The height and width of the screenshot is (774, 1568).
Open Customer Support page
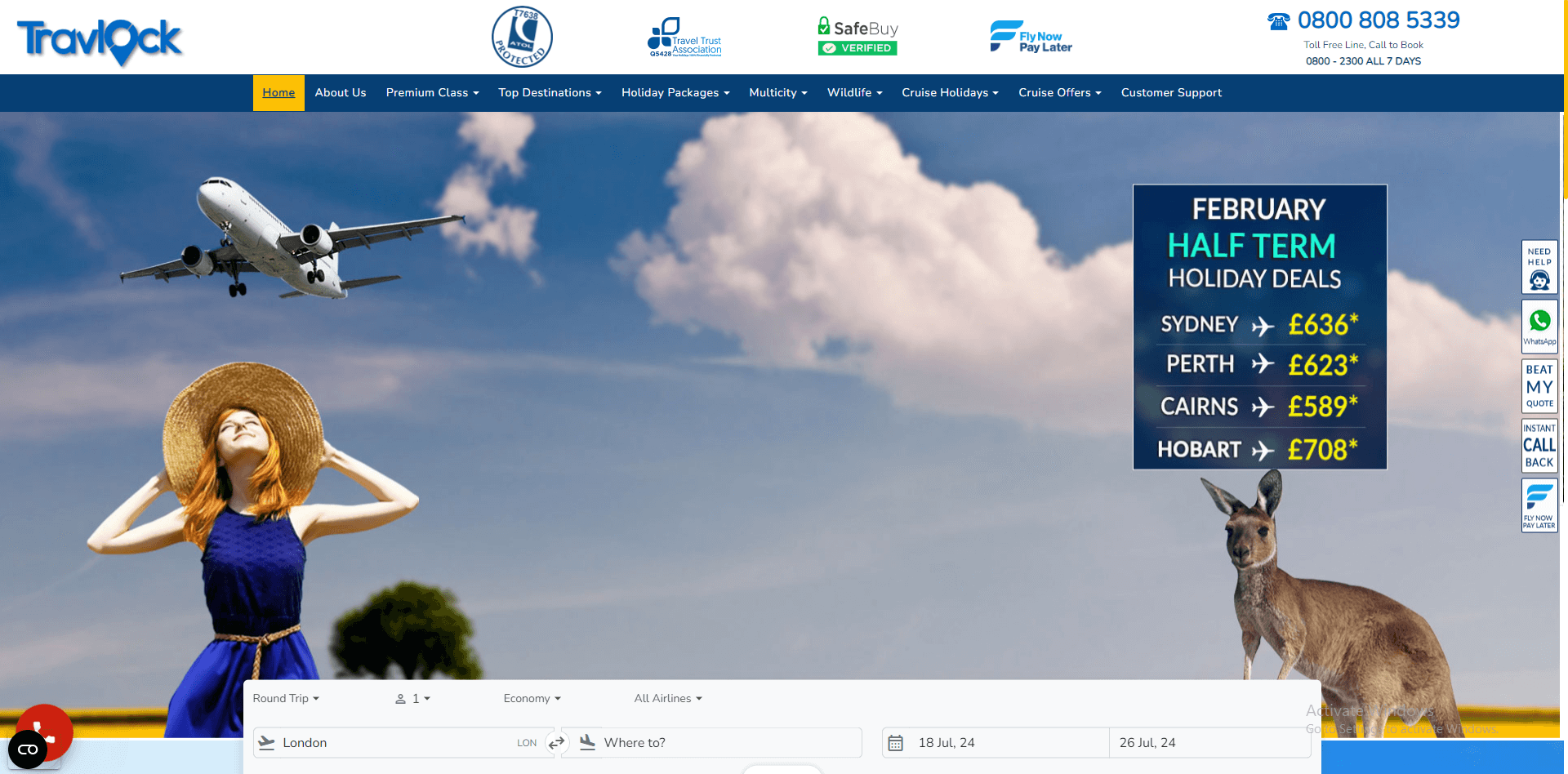(x=1171, y=93)
